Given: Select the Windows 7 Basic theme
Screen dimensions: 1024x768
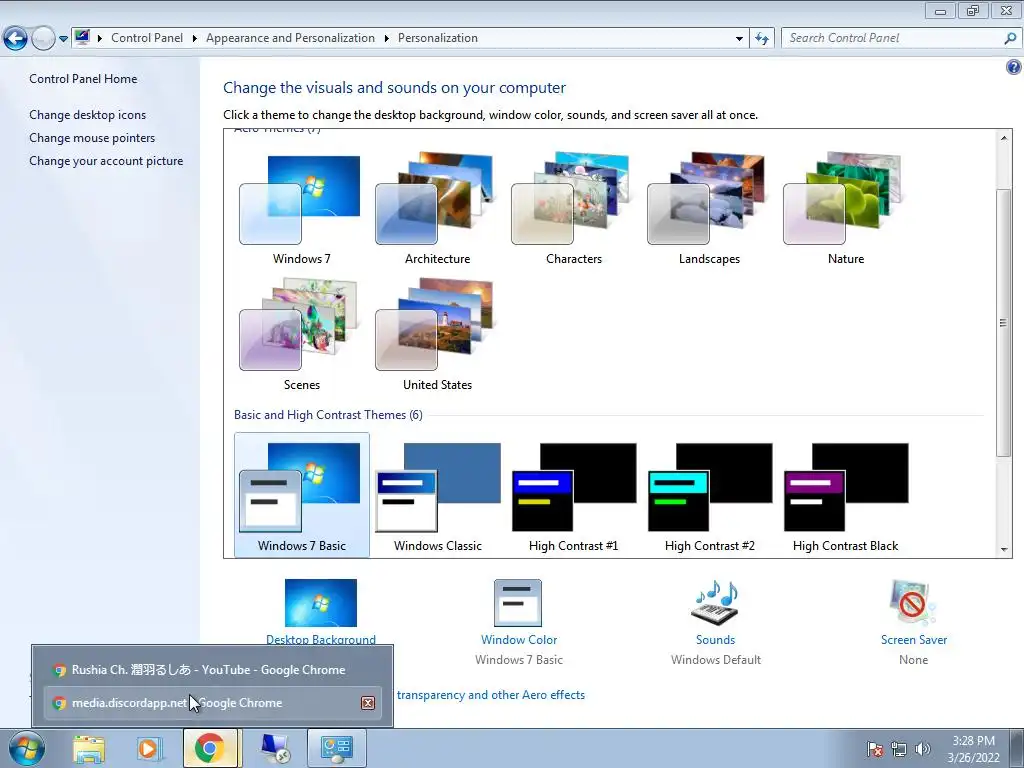Looking at the screenshot, I should [301, 495].
